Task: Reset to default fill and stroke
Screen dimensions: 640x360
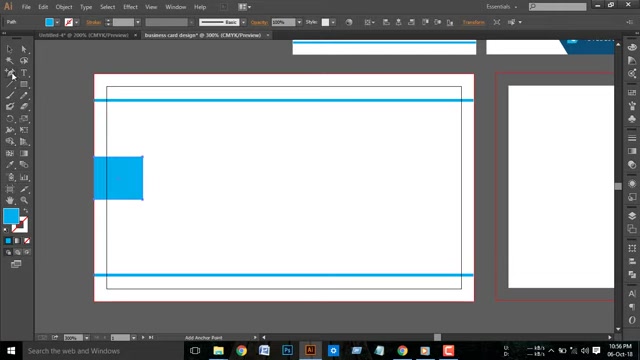Action: [6, 230]
